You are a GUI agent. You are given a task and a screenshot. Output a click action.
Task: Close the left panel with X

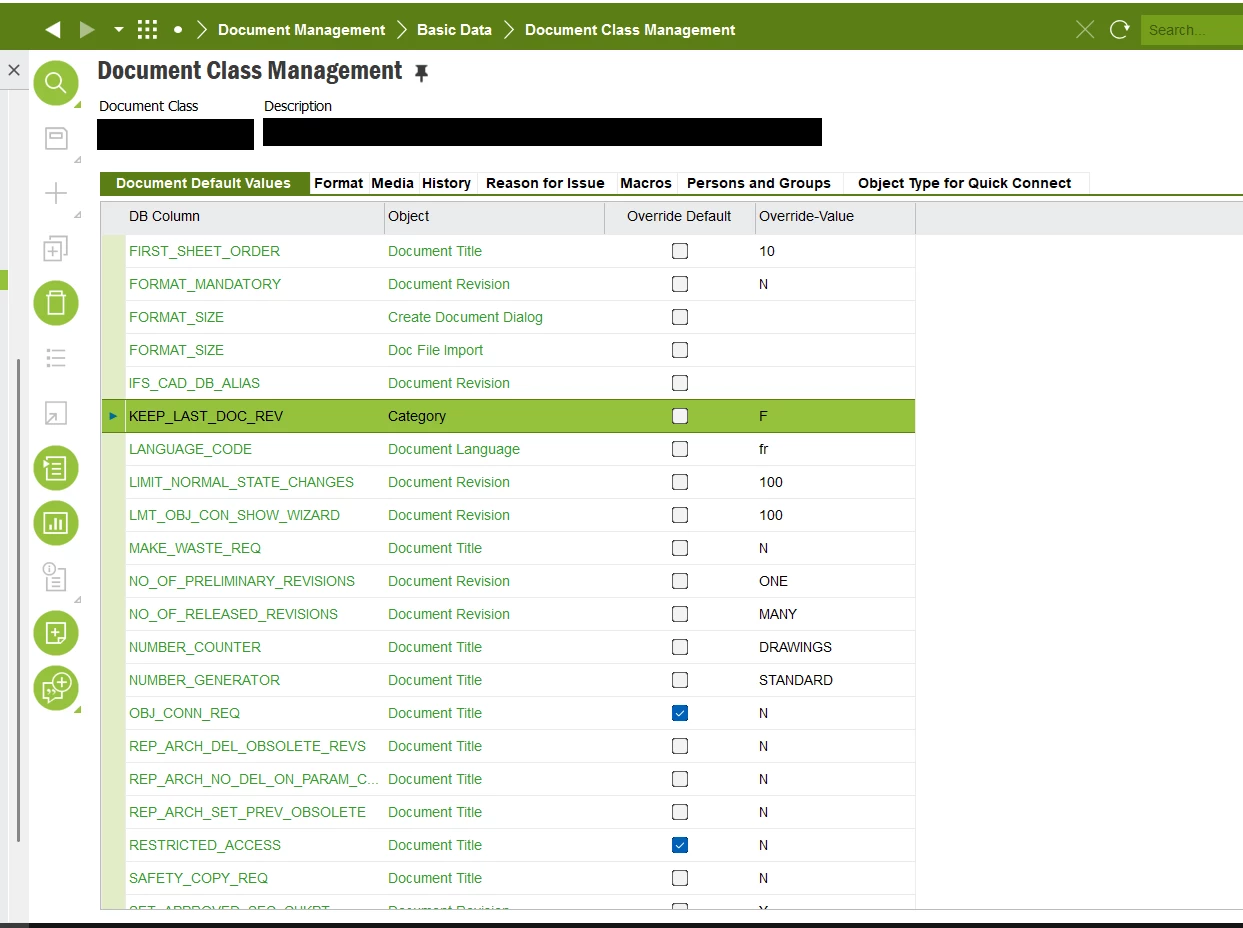(x=14, y=70)
